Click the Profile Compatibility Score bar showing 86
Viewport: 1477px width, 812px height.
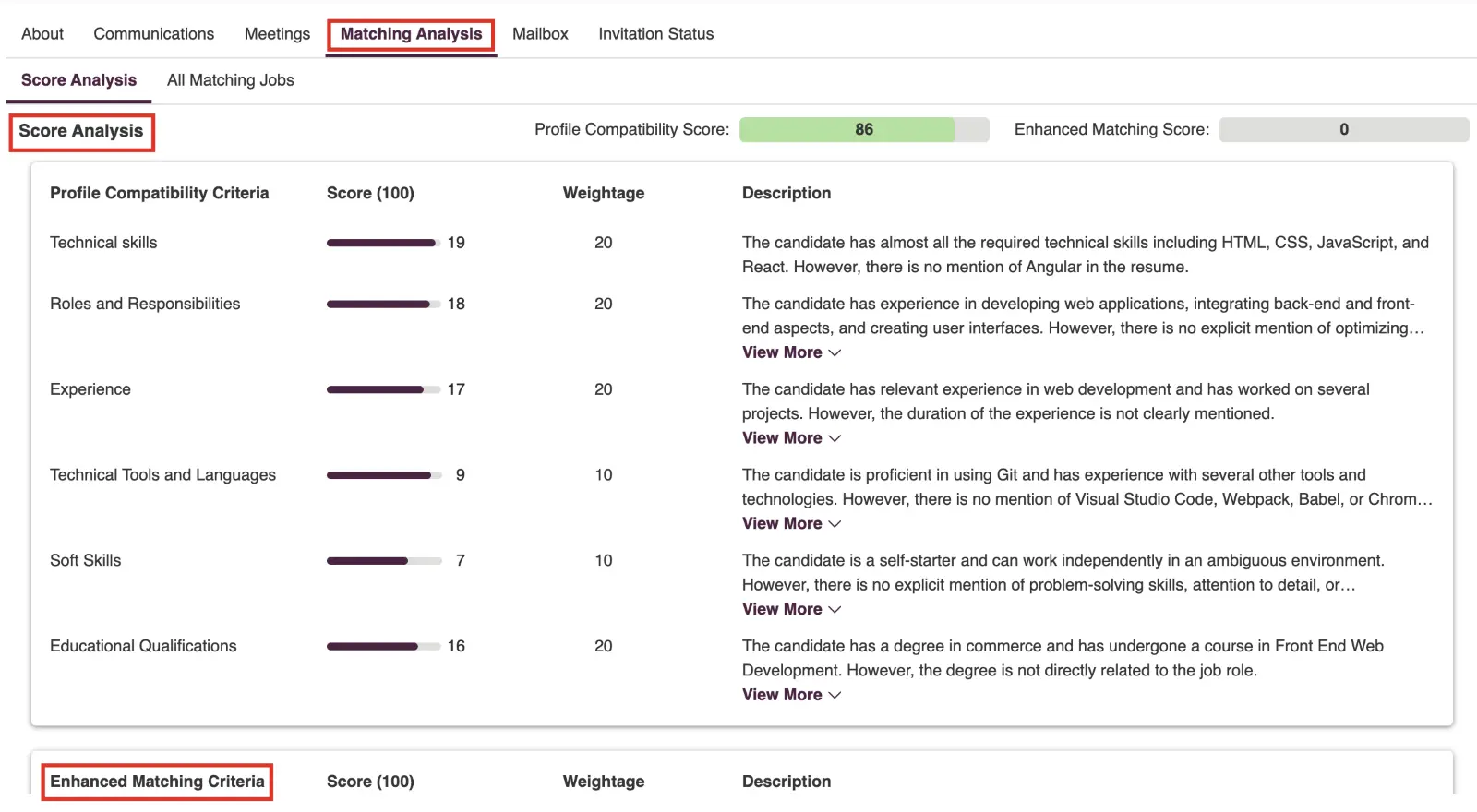coord(864,129)
